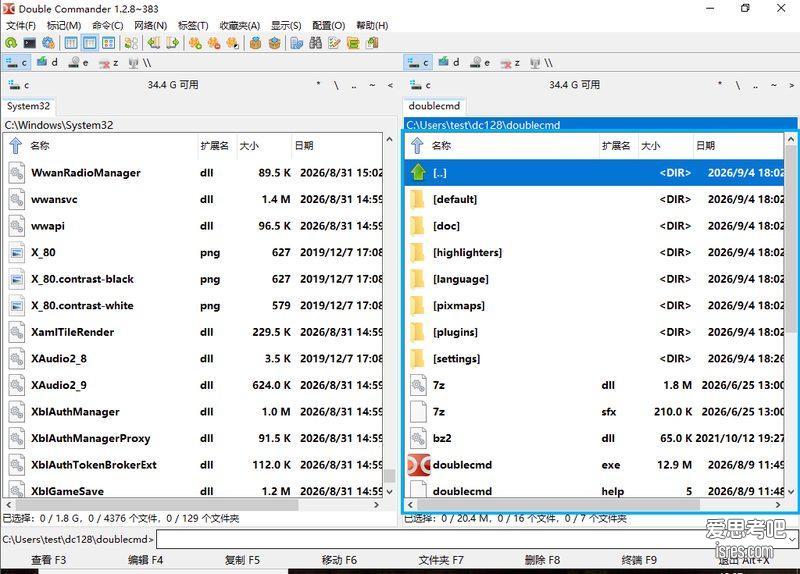Refresh the file panel with the green arrow icon
The image size is (800, 574).
click(11, 43)
